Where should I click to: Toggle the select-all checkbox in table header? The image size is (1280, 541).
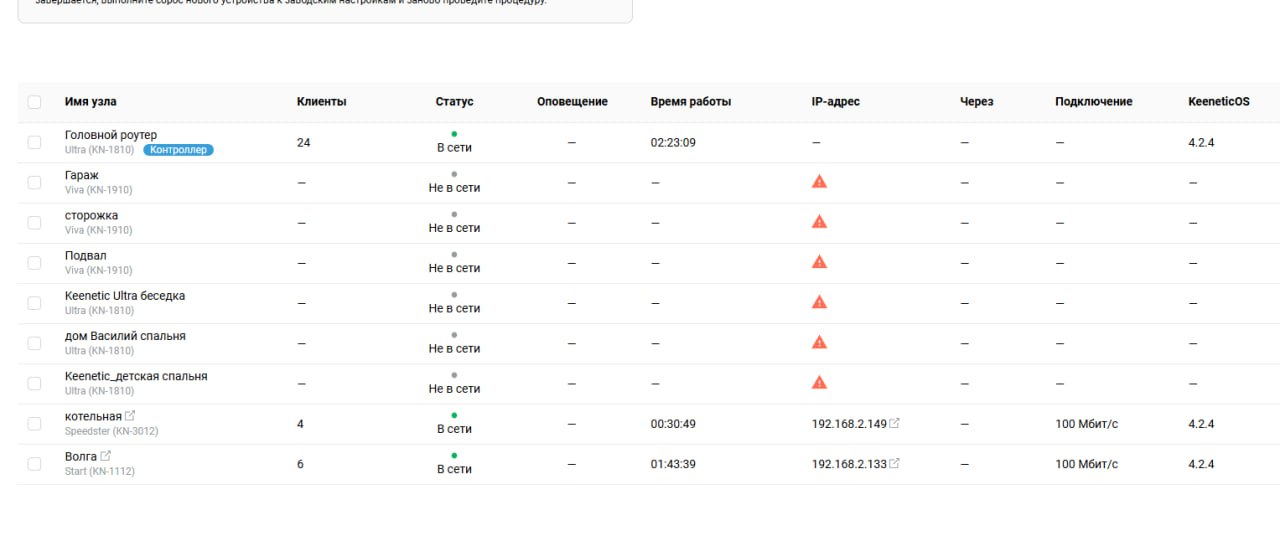click(35, 102)
